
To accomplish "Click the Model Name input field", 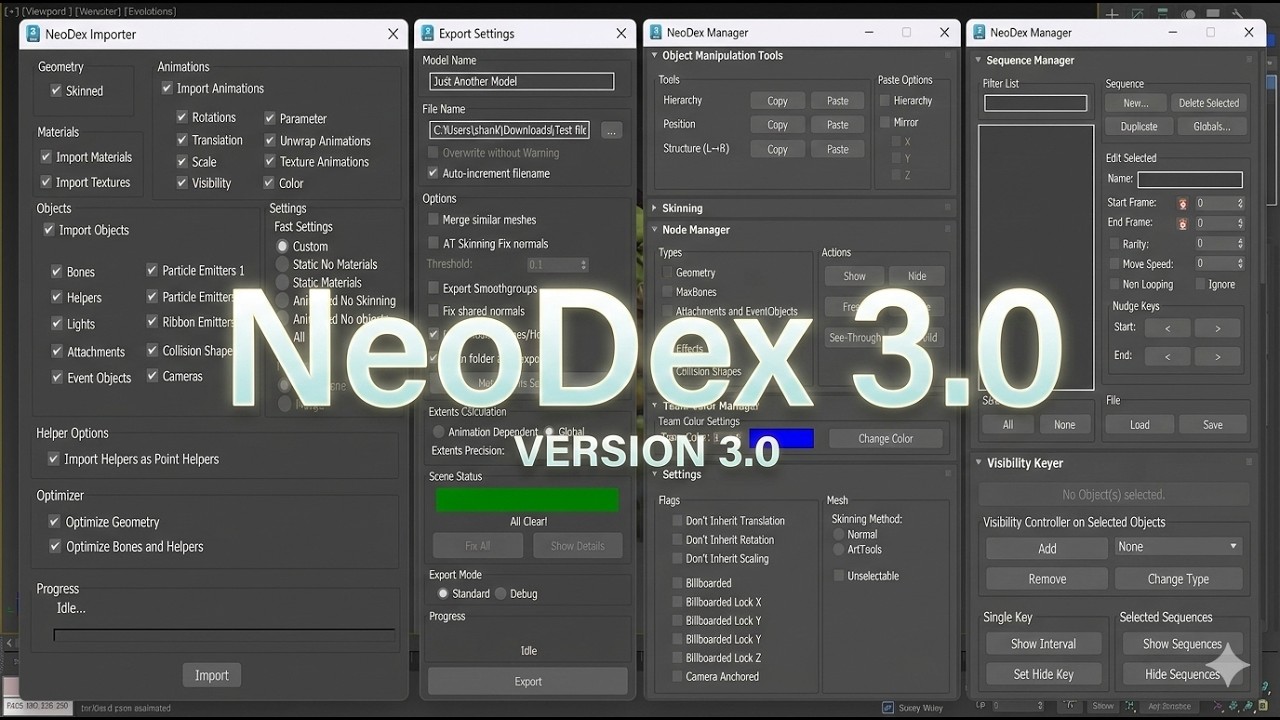I will click(x=522, y=81).
